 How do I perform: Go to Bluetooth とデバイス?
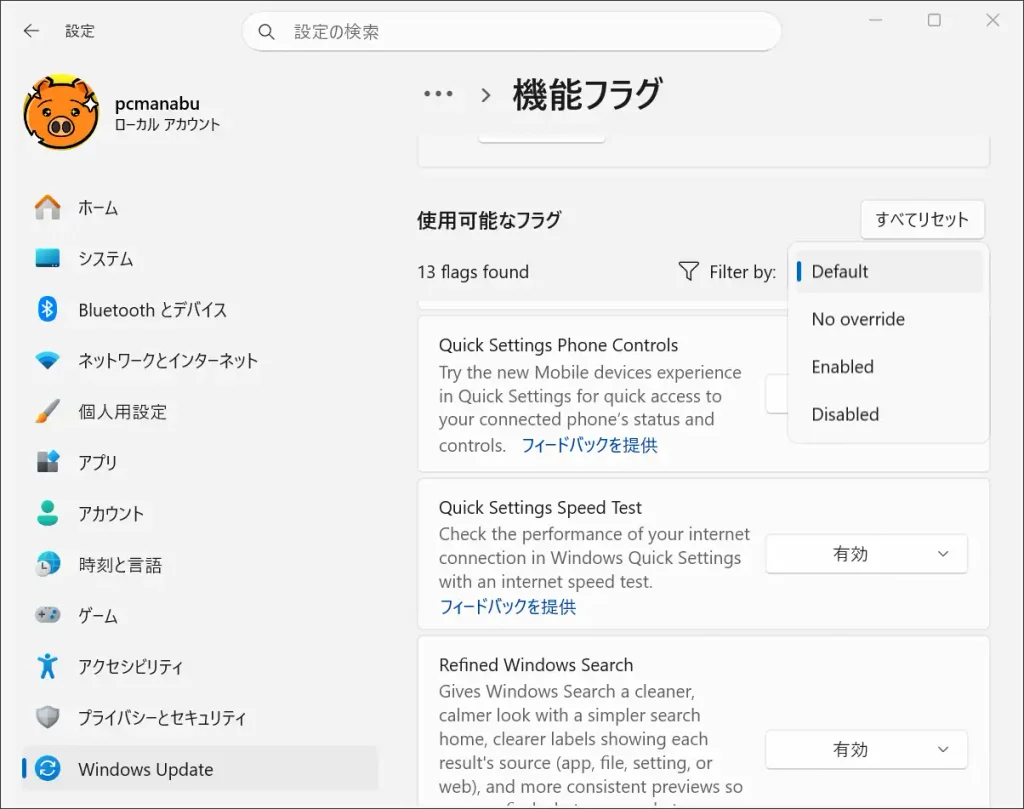coord(200,309)
